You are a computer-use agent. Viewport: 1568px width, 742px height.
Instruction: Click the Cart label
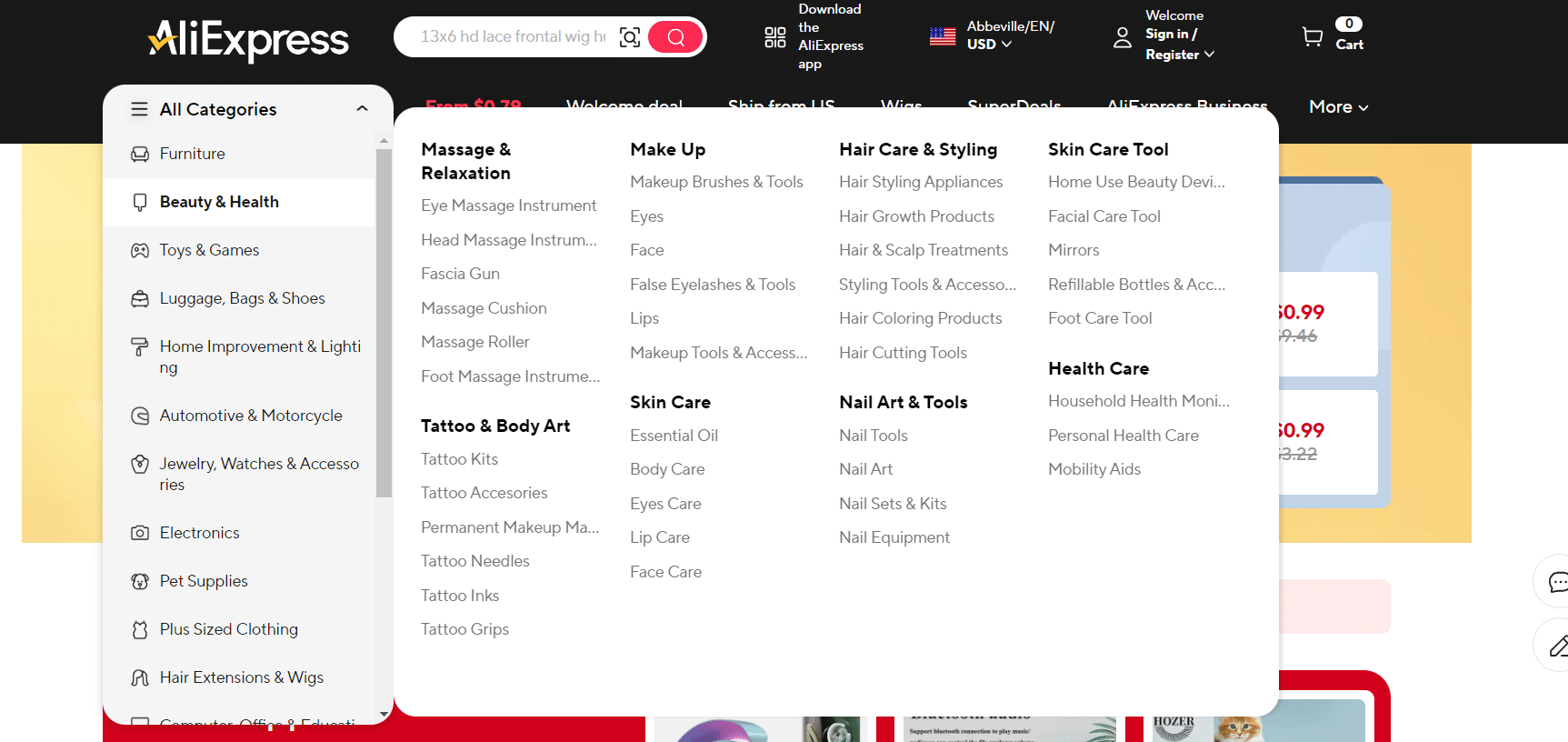point(1349,45)
